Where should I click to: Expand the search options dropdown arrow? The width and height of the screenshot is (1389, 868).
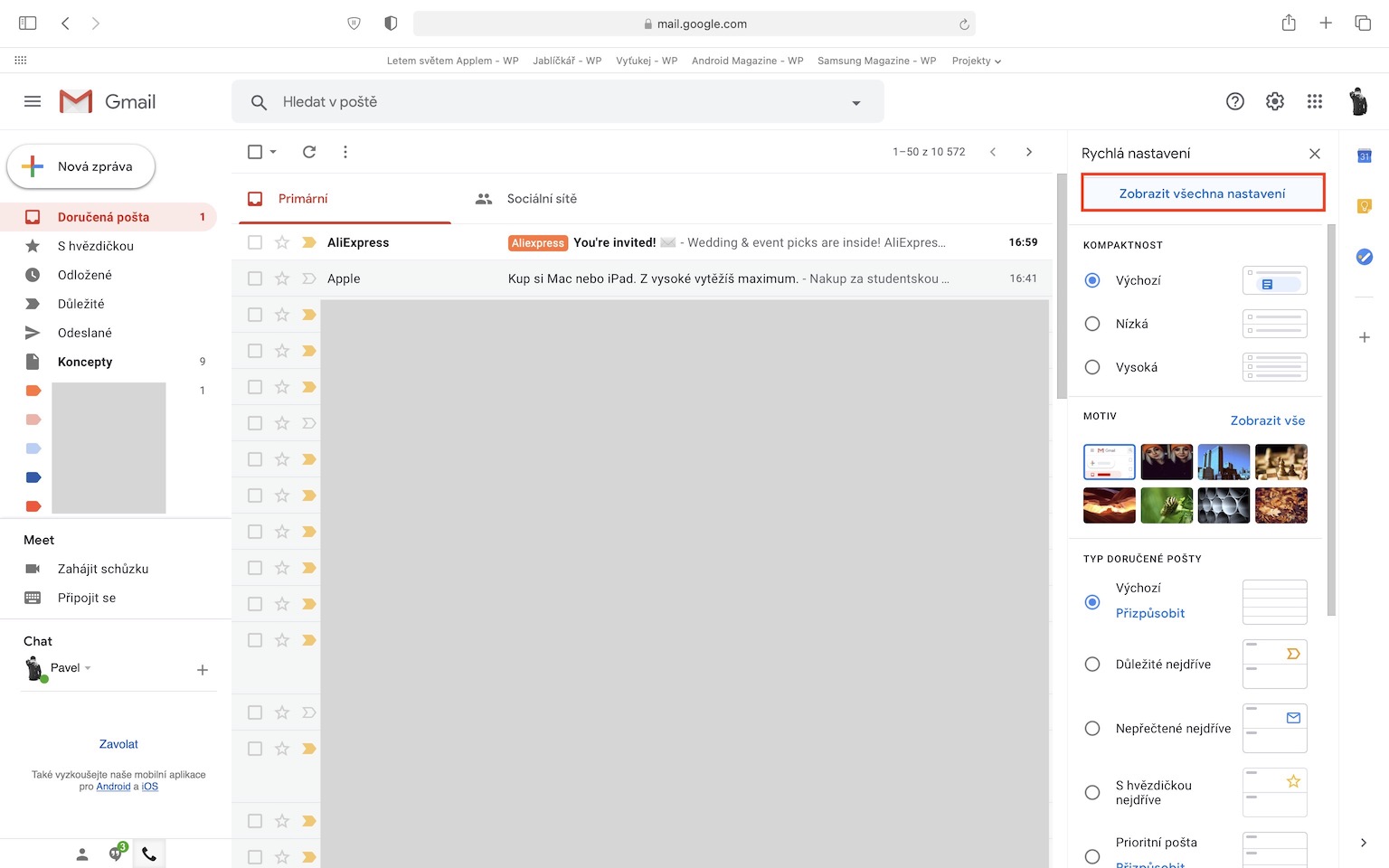tap(856, 103)
